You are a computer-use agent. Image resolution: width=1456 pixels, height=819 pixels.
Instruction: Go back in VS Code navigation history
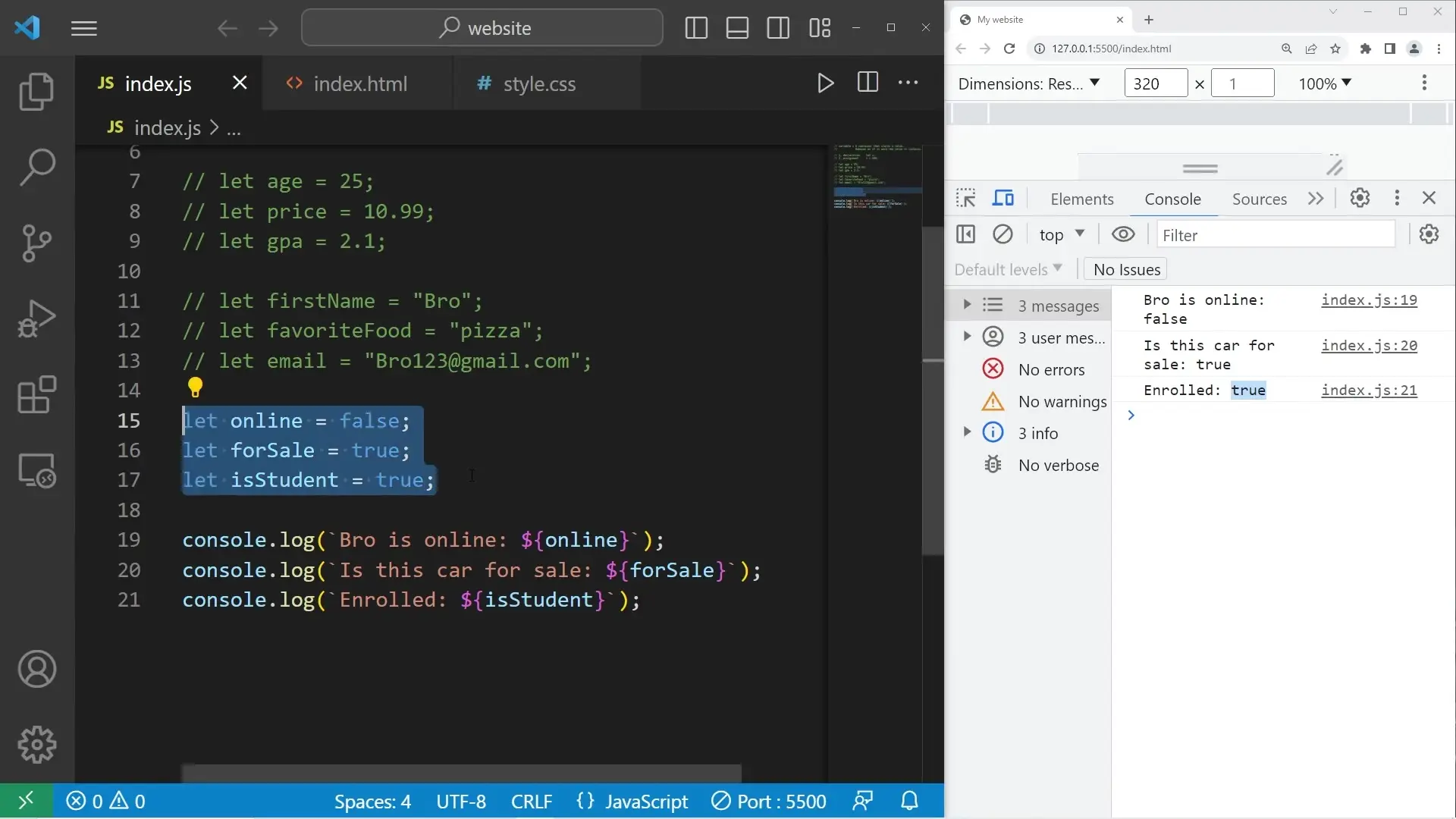227,29
